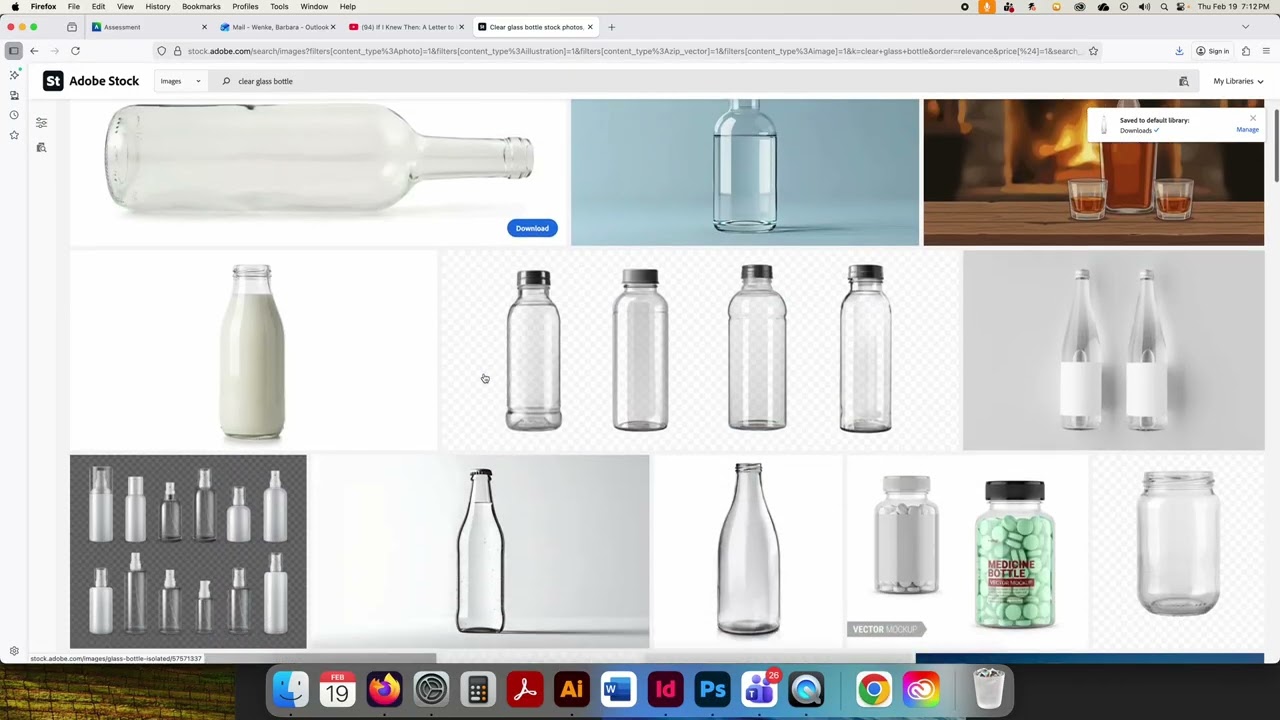Open Creative Cloud from the Dock
This screenshot has width=1280, height=720.
tap(920, 689)
